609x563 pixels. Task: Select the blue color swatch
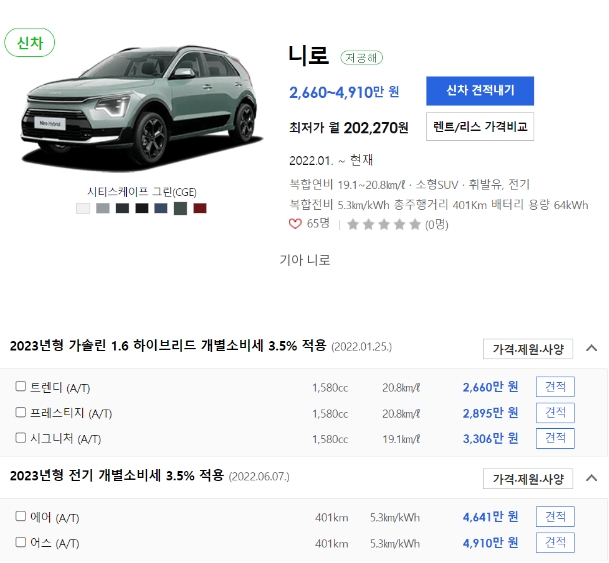(161, 209)
